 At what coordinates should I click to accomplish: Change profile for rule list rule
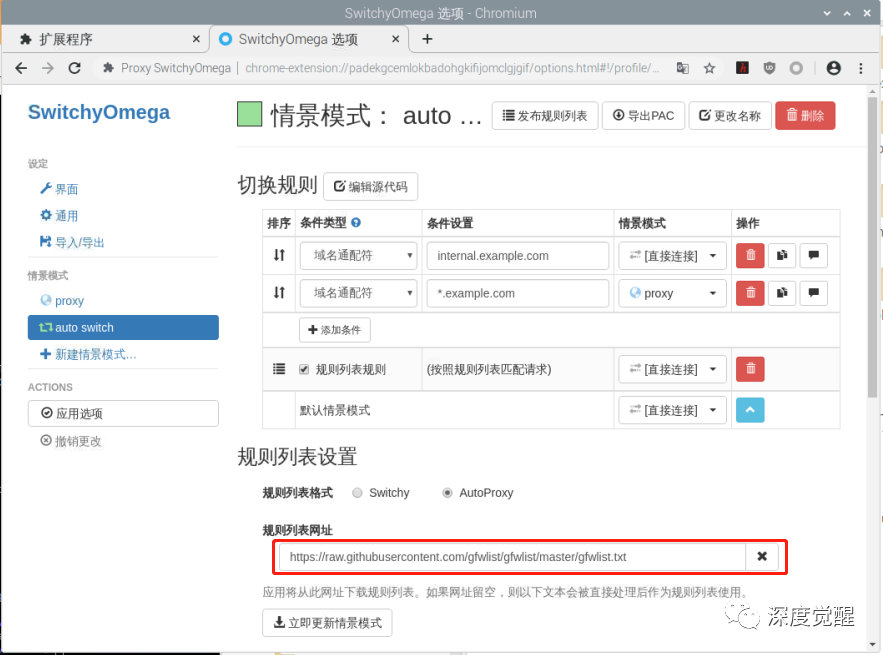pos(672,369)
